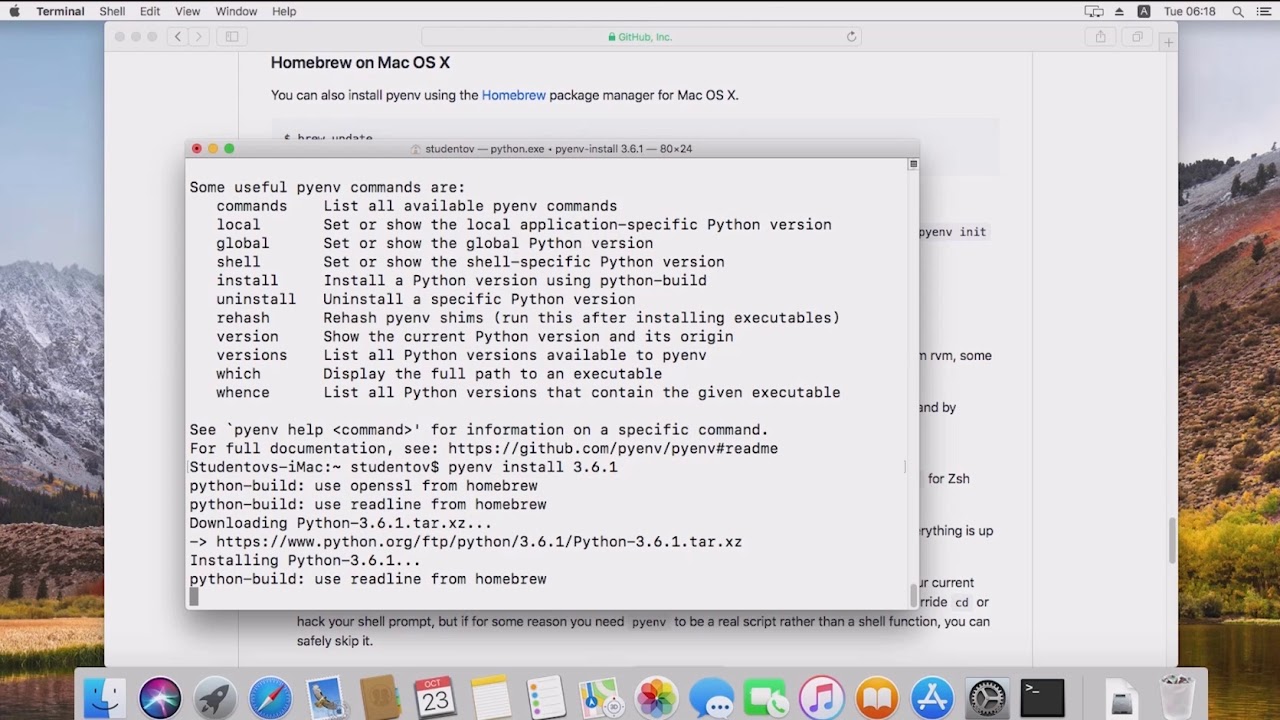Click the Safari page scrollbar

(1173, 540)
